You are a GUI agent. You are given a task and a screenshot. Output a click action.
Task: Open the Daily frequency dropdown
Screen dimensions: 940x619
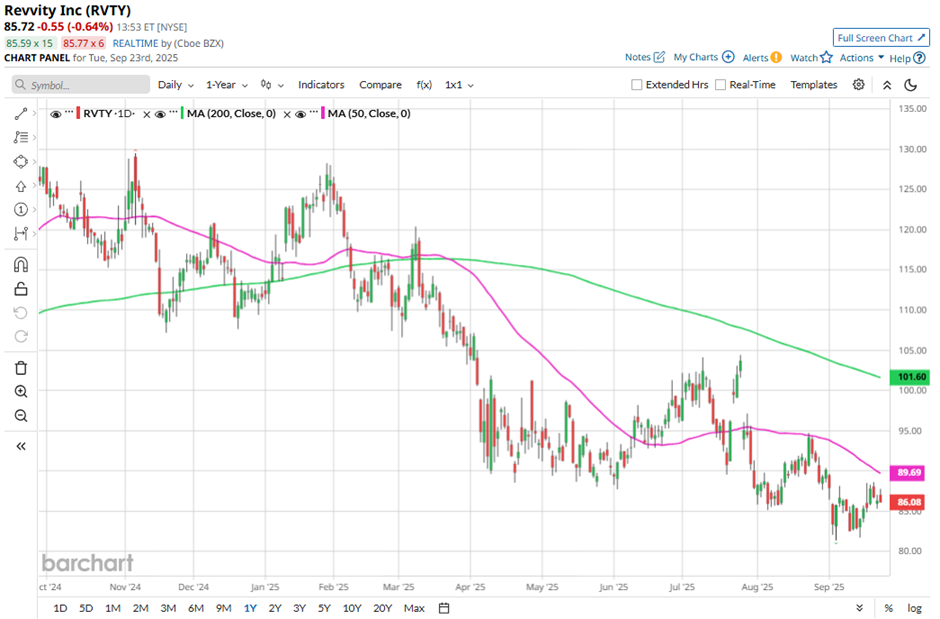click(x=176, y=85)
